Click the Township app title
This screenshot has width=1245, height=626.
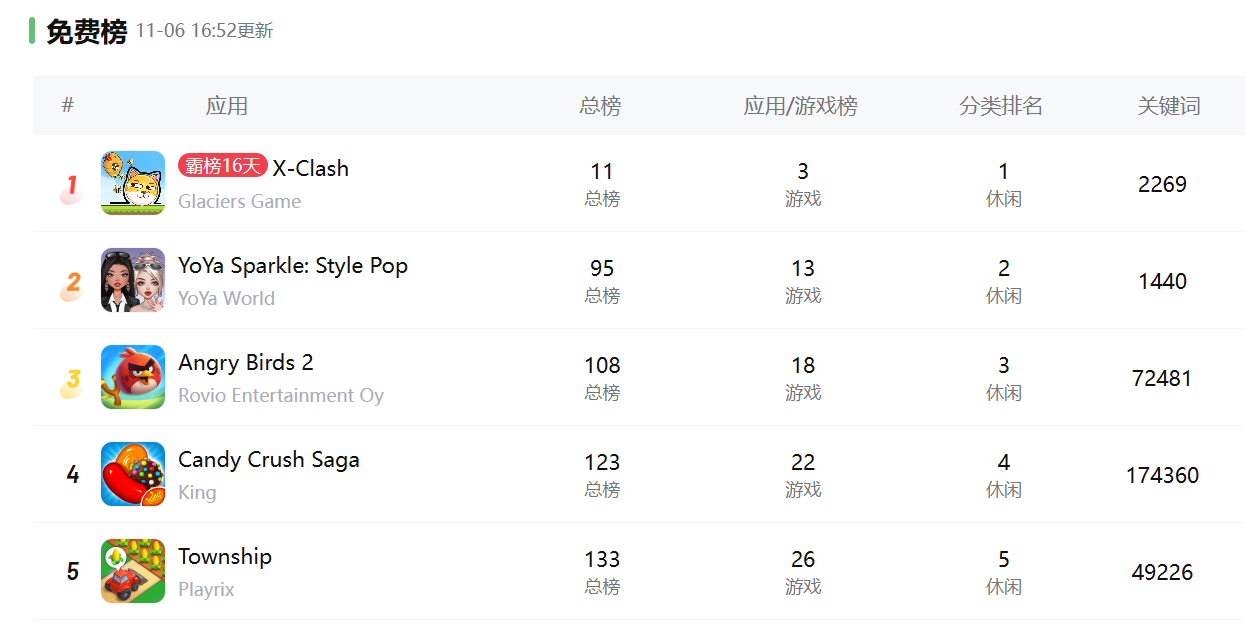tap(225, 556)
